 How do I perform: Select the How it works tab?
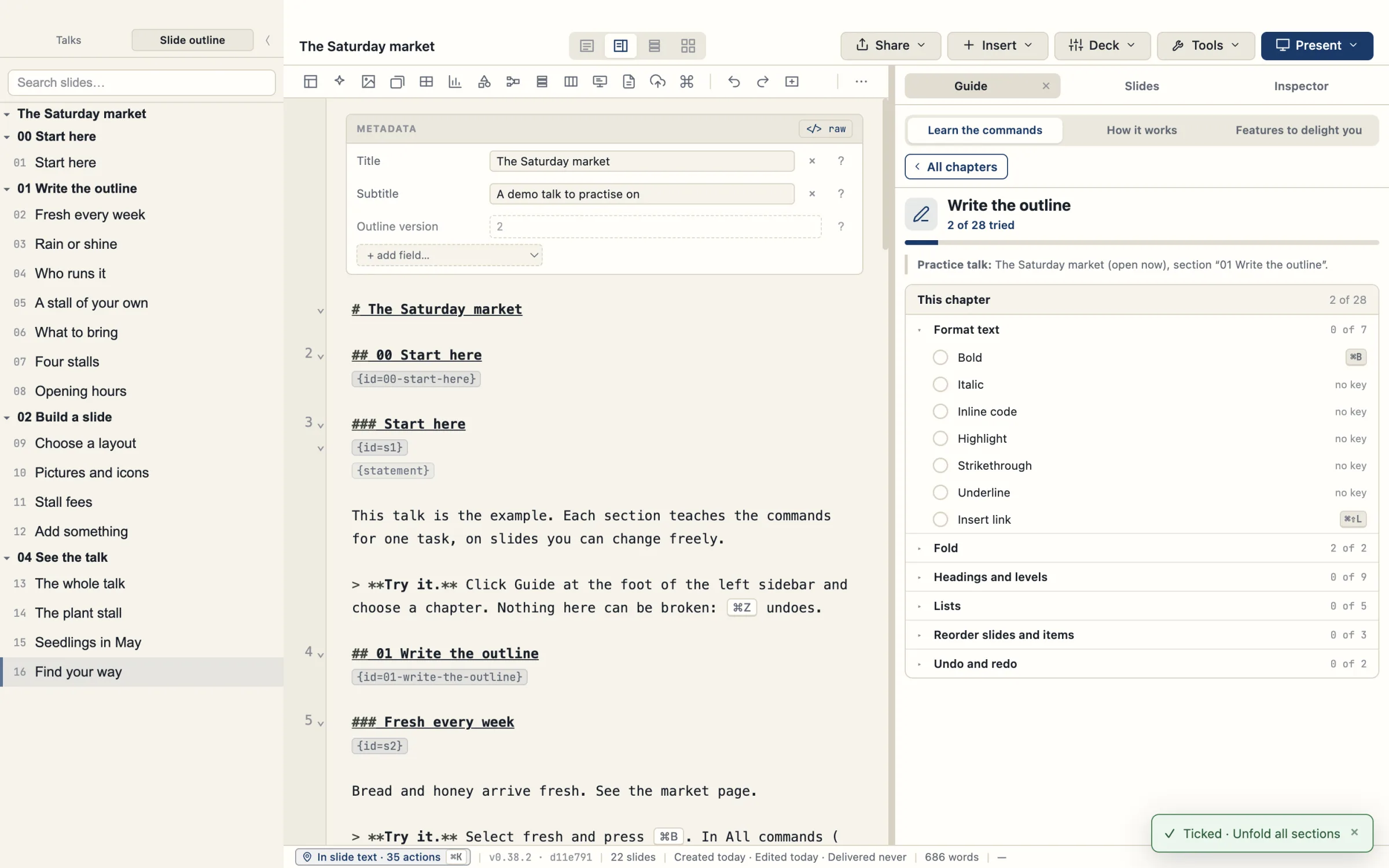[x=1141, y=130]
